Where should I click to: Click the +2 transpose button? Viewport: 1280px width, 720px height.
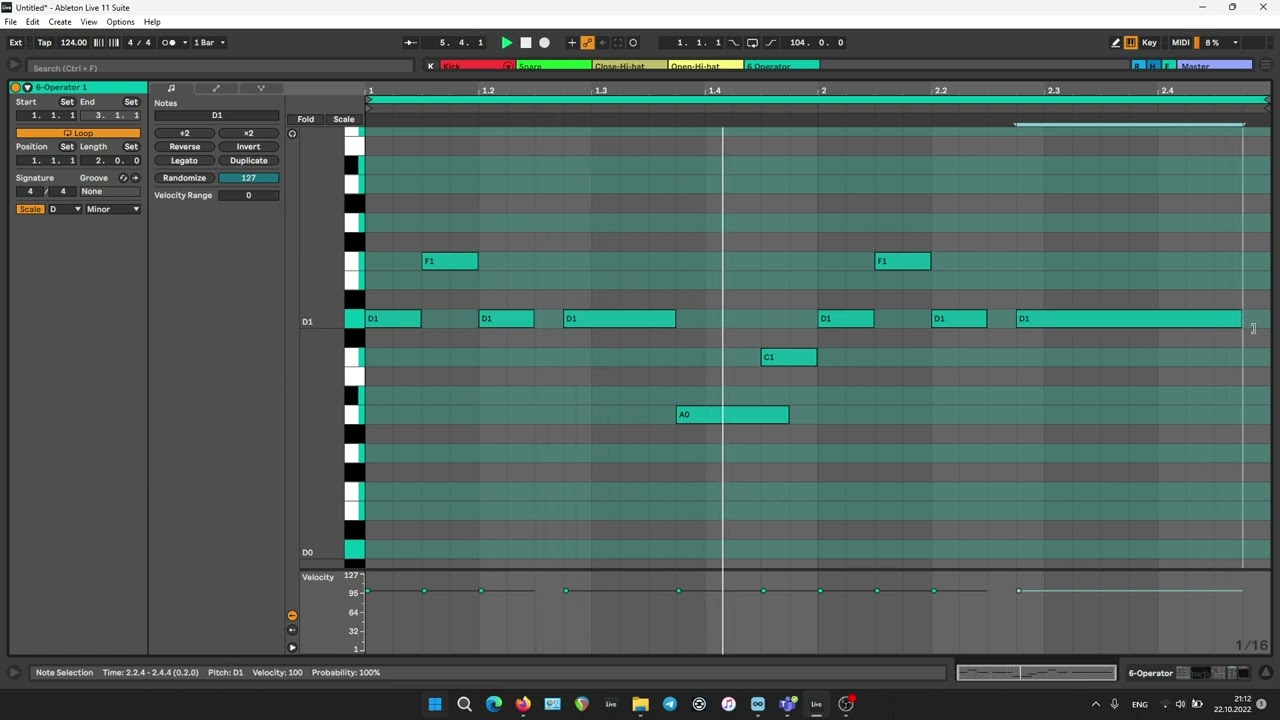(x=184, y=133)
